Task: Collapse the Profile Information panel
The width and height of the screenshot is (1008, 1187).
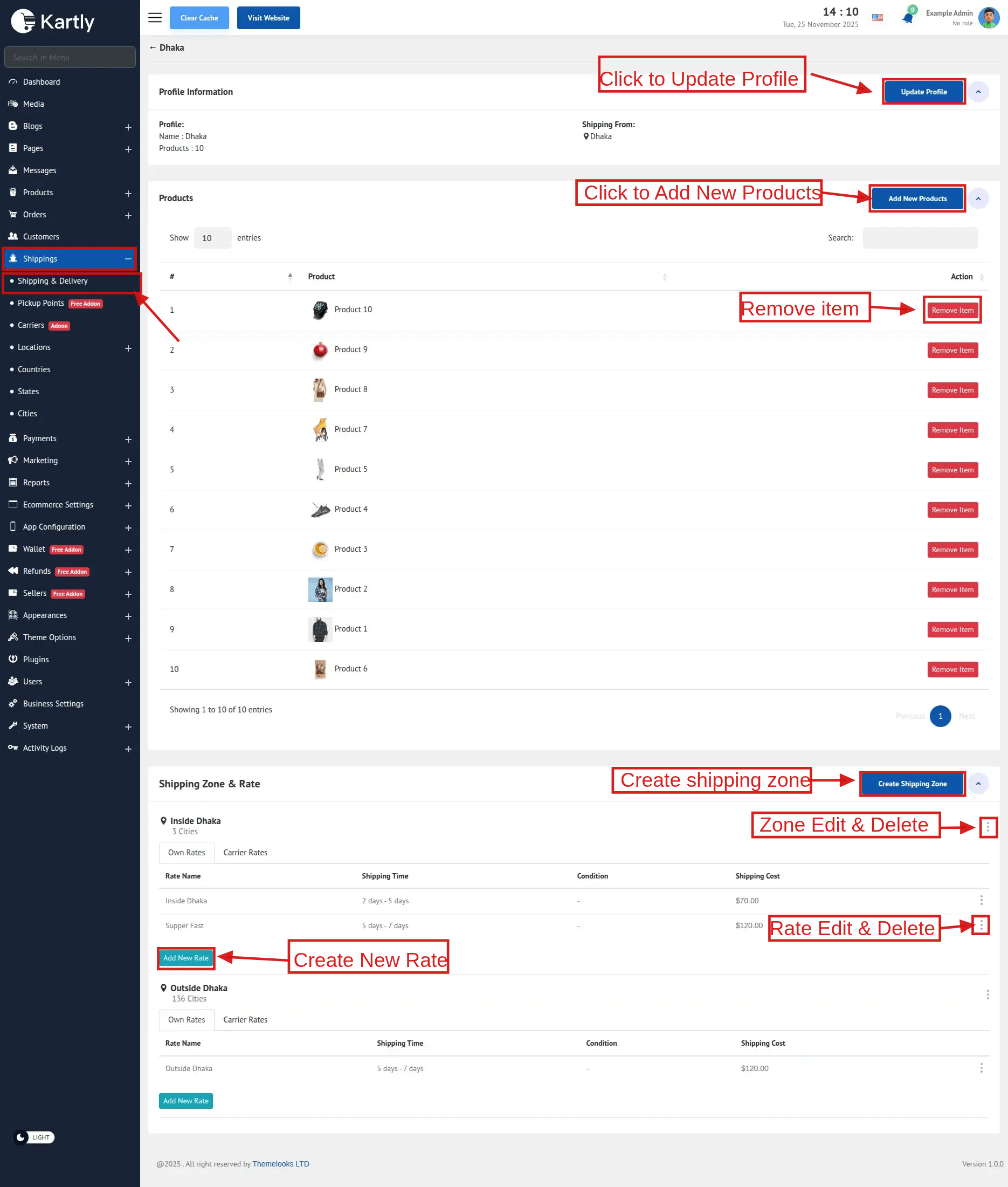Action: [978, 92]
